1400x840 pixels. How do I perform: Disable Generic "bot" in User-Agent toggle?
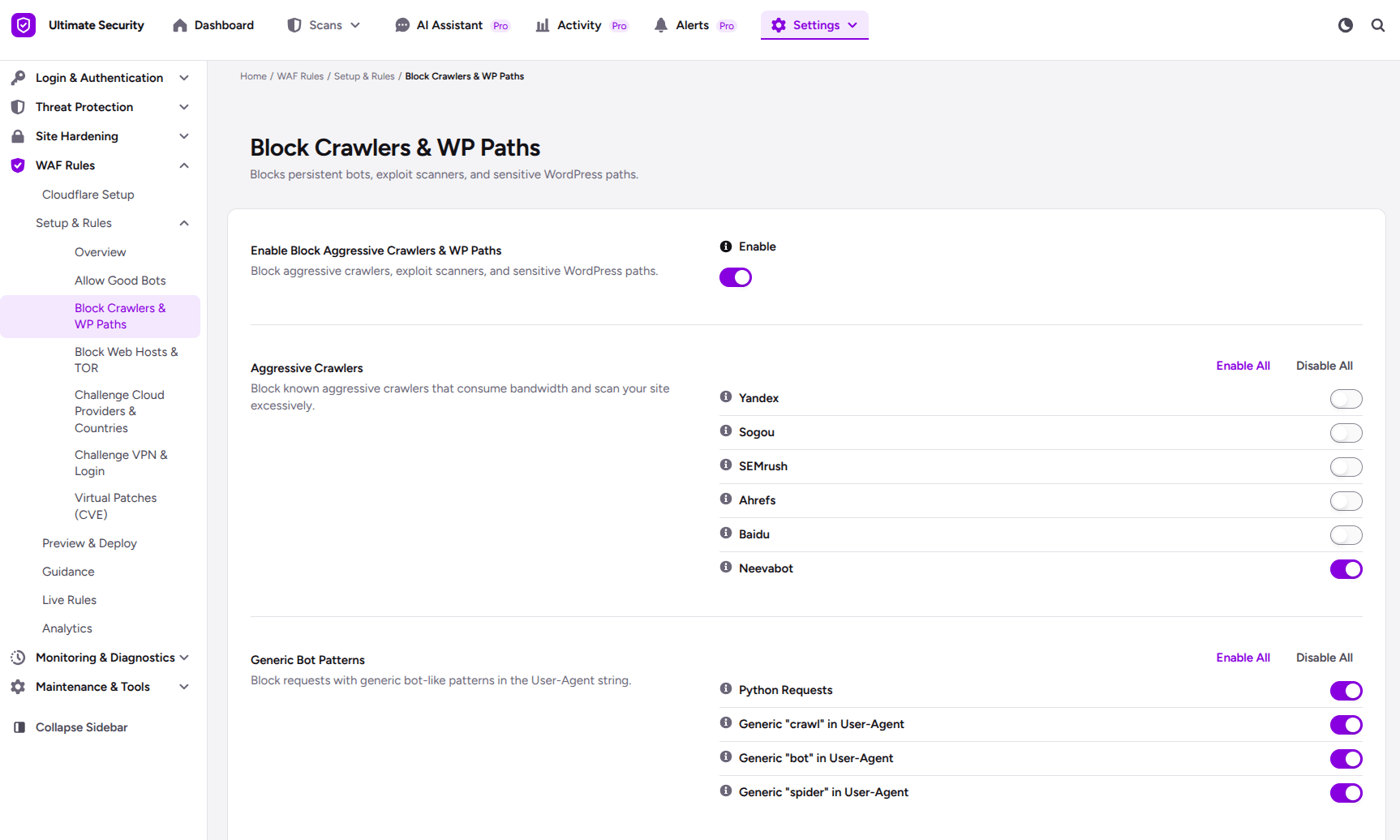(x=1346, y=759)
